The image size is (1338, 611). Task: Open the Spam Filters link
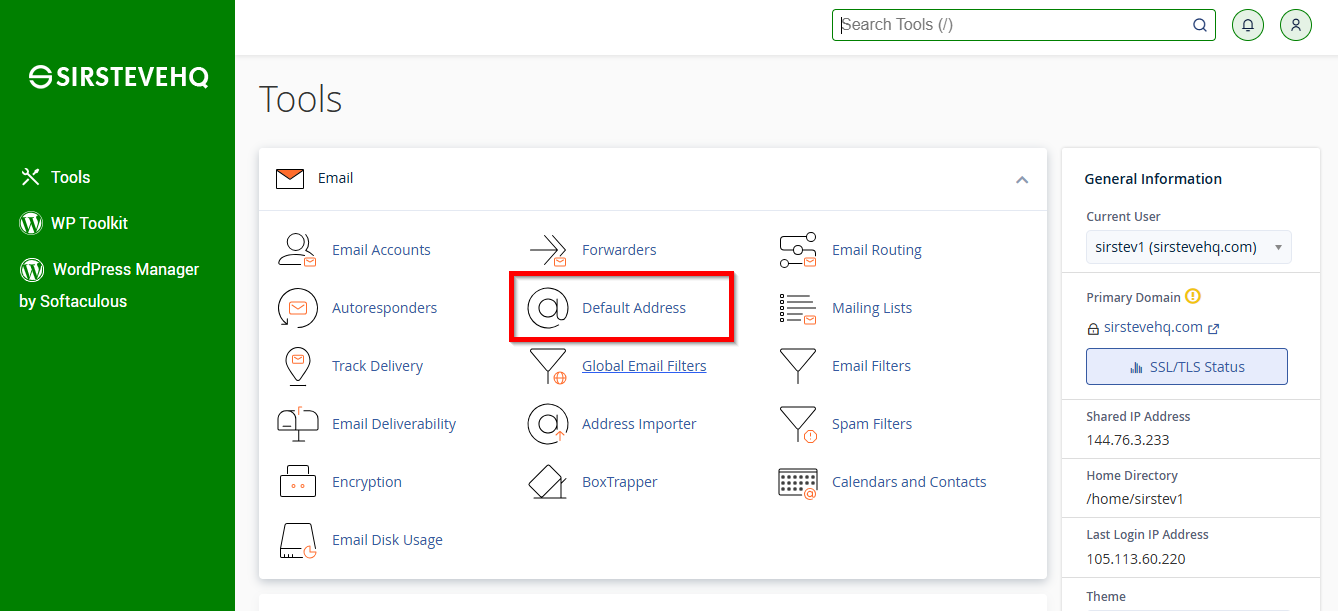[x=872, y=424]
